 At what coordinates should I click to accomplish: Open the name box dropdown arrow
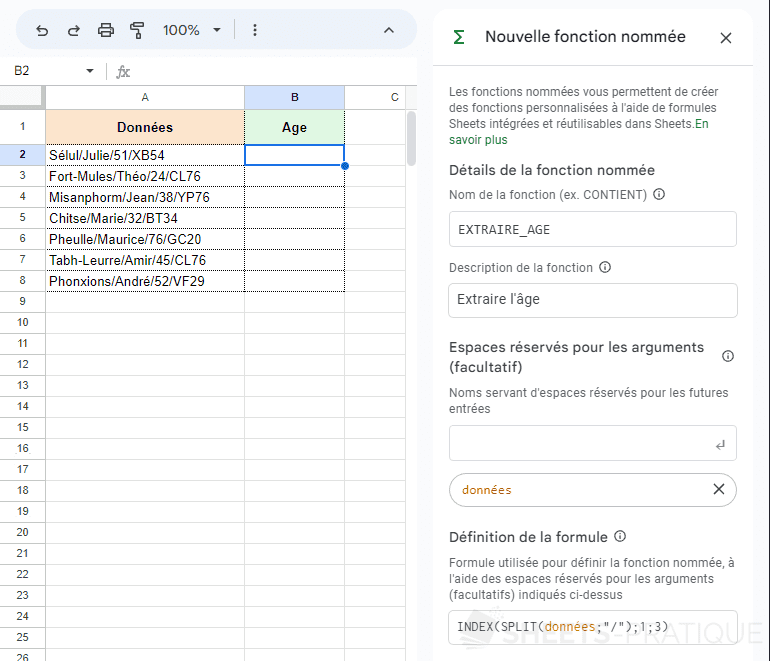click(90, 71)
